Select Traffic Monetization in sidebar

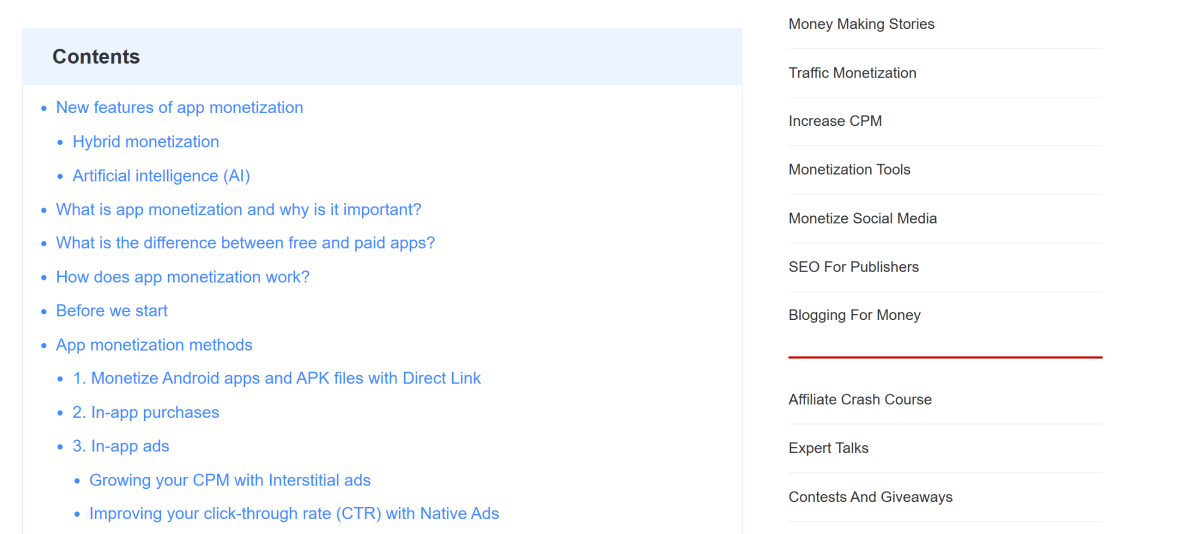(852, 73)
